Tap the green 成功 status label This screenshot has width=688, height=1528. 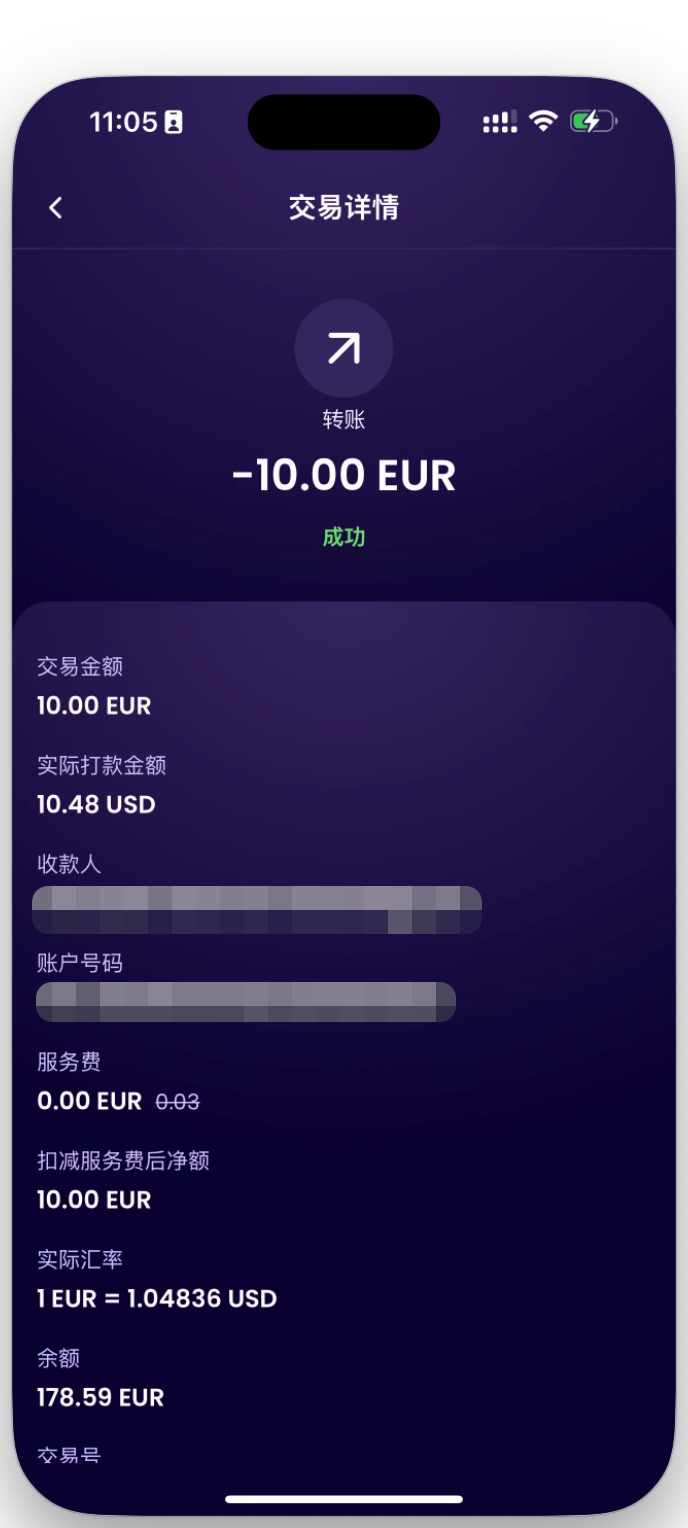pos(344,537)
